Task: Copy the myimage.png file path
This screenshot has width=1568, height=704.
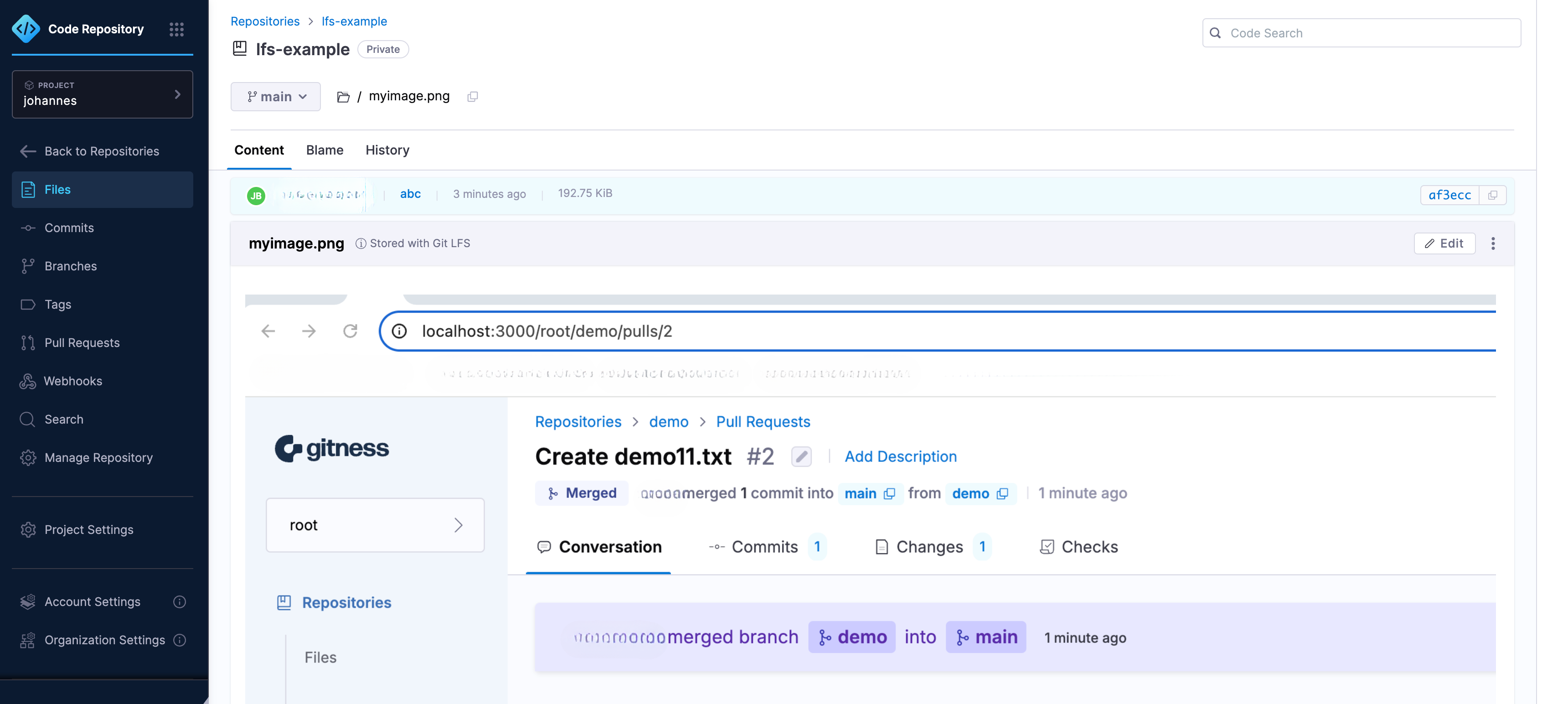Action: pyautogui.click(x=472, y=97)
